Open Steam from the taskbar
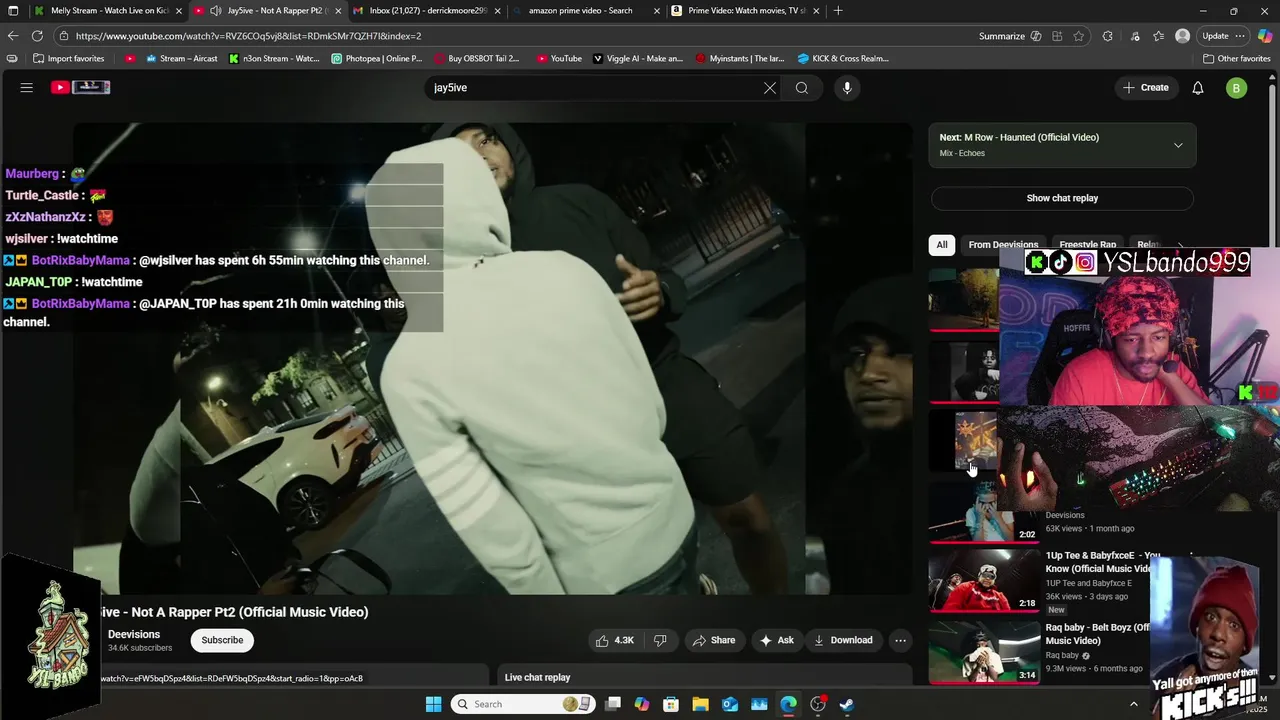 tap(847, 704)
